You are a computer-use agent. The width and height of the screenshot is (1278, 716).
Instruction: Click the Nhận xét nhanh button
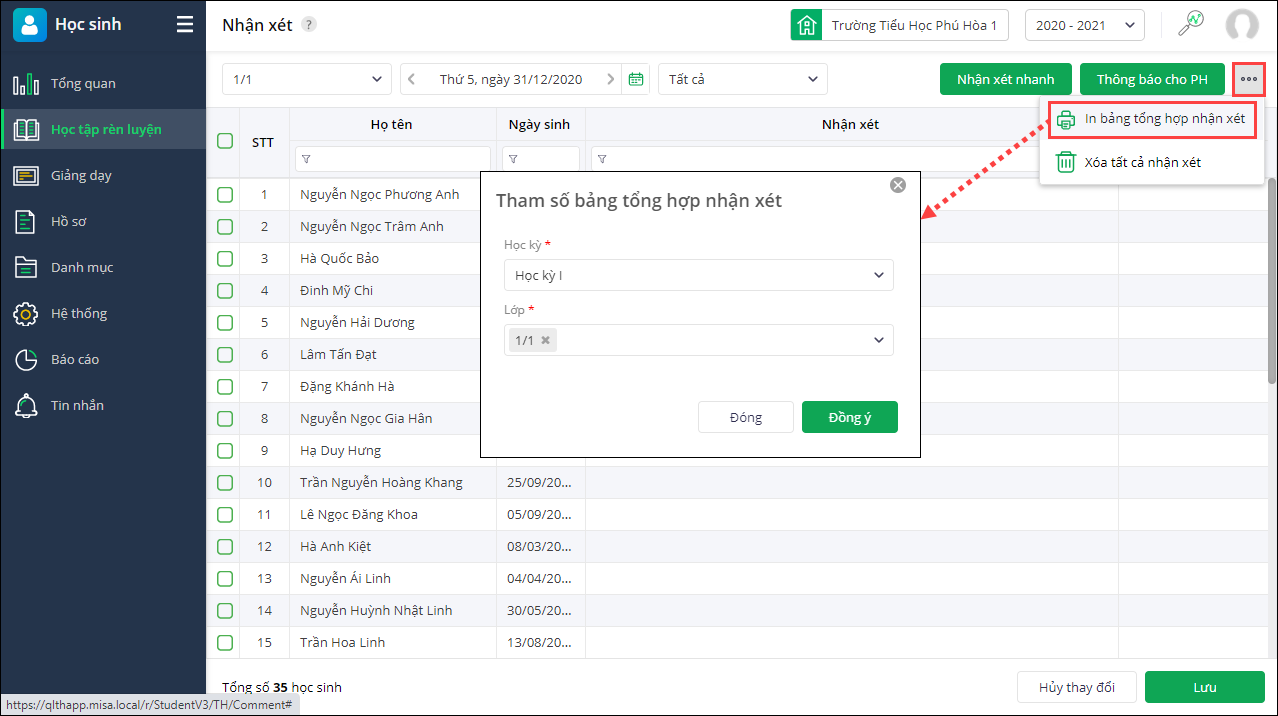tap(1005, 79)
